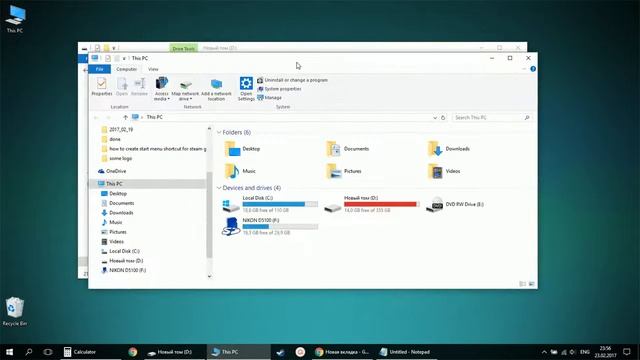Switch to details view button
Screen dimensions: 640x360
pos(522,284)
